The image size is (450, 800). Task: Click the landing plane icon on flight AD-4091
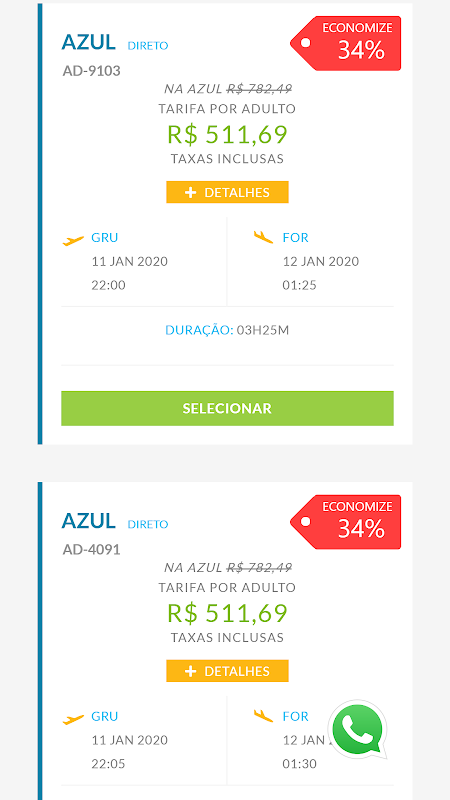click(x=263, y=716)
